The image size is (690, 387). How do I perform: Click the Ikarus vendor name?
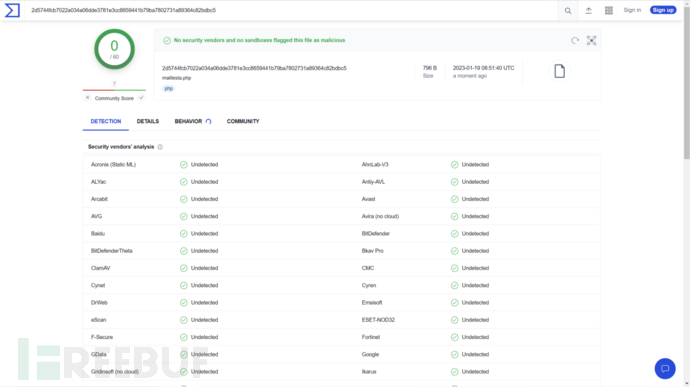(x=369, y=372)
